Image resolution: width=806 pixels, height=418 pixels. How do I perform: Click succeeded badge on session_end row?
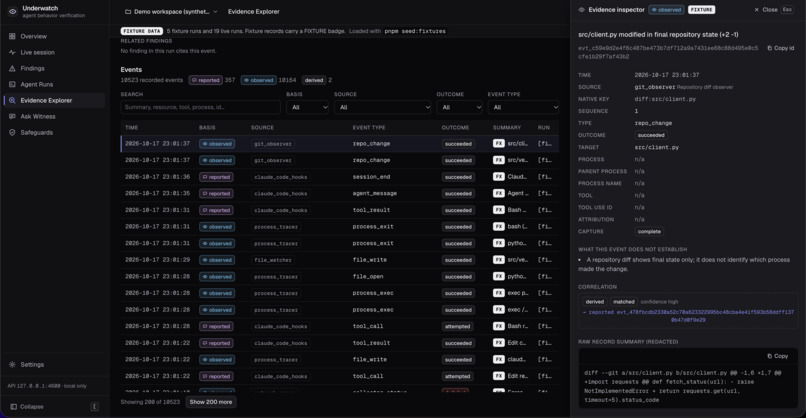tap(458, 177)
